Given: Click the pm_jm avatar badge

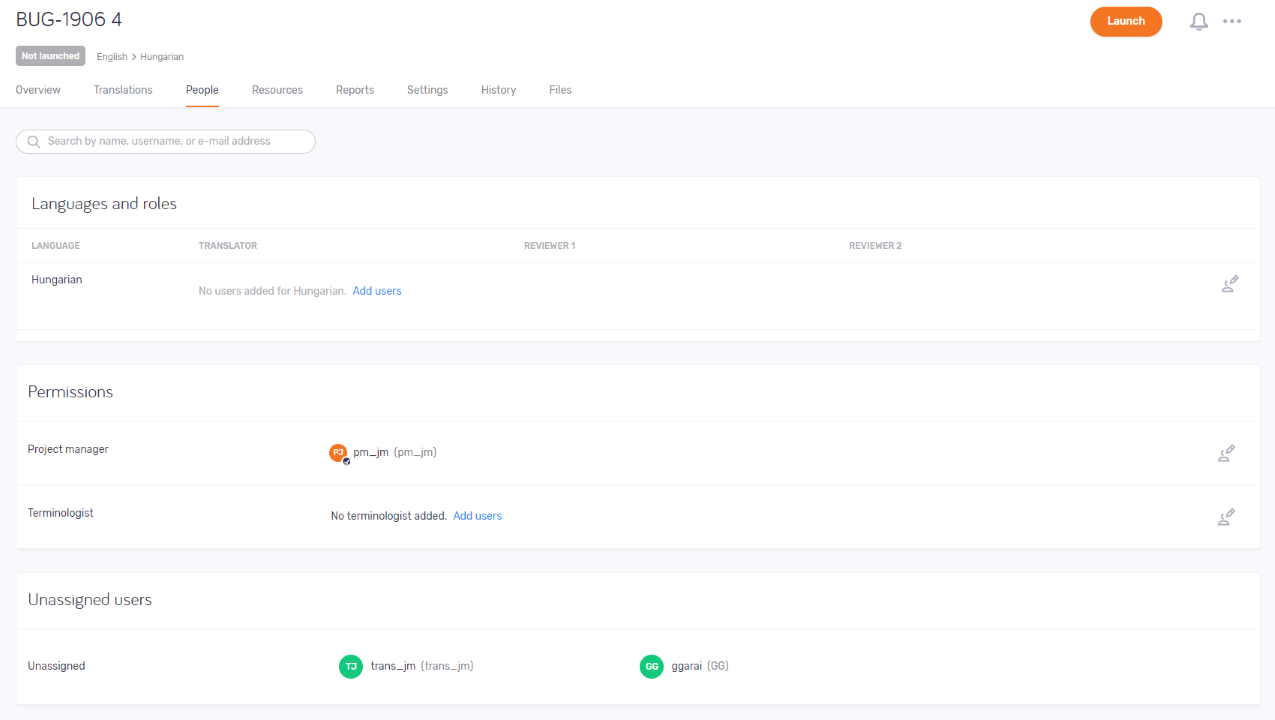Looking at the screenshot, I should click(x=338, y=452).
